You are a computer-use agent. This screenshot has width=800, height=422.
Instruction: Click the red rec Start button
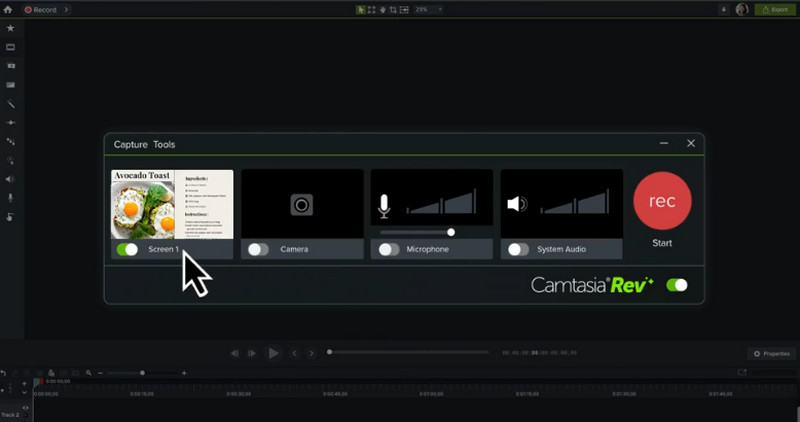pyautogui.click(x=662, y=201)
